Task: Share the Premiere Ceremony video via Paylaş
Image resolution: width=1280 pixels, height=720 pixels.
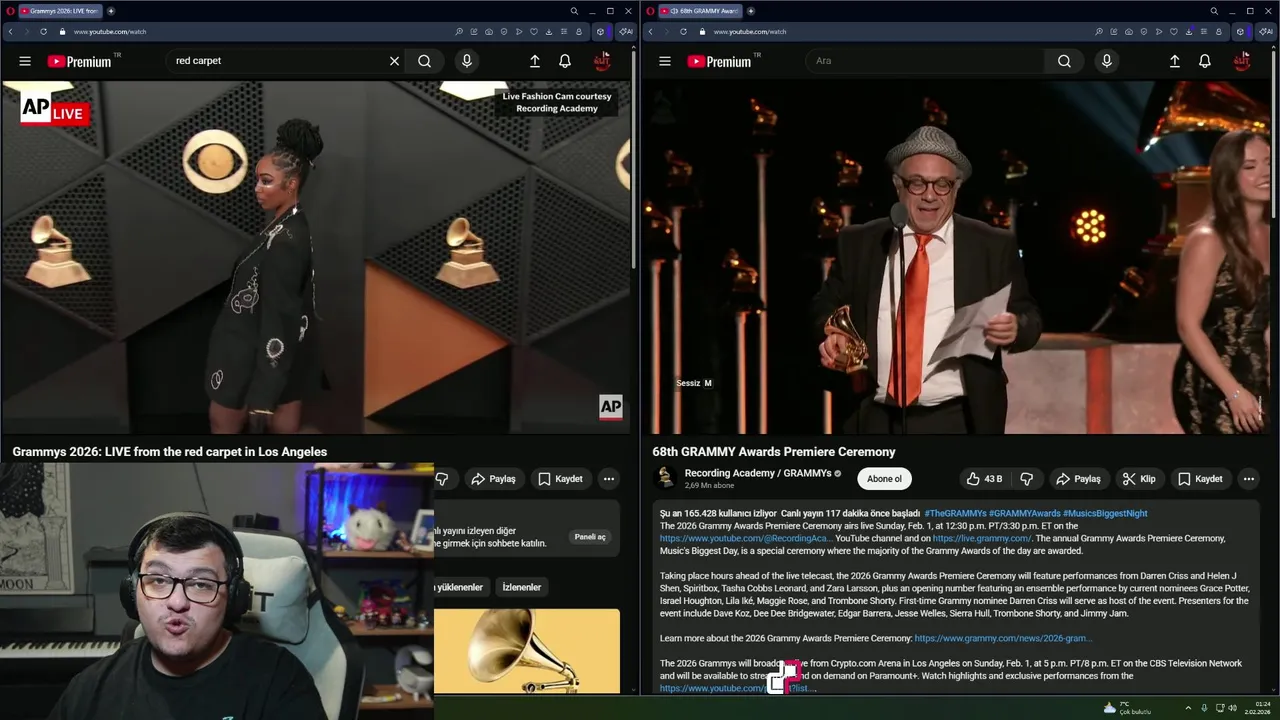Action: (x=1078, y=479)
